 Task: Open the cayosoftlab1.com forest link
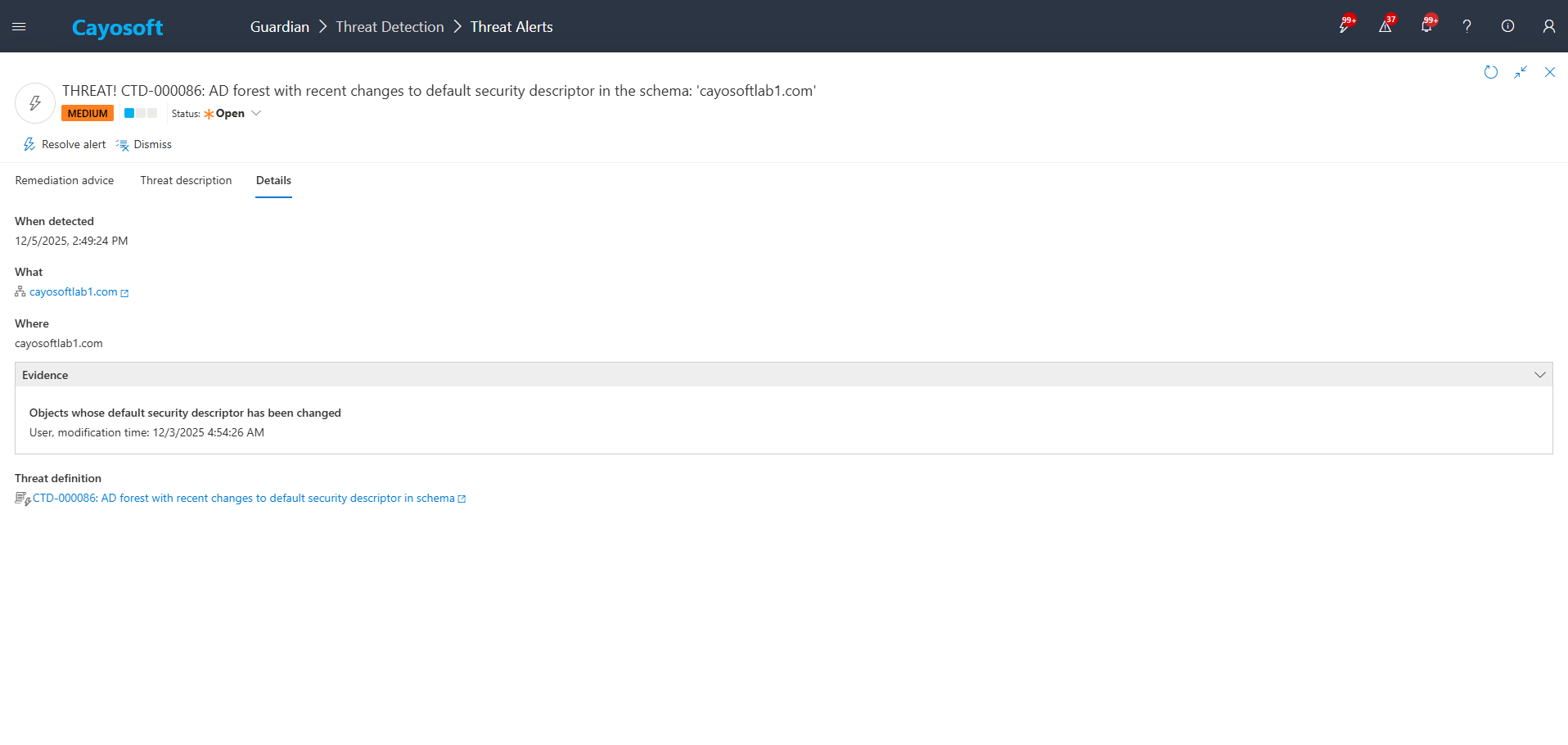pos(74,292)
